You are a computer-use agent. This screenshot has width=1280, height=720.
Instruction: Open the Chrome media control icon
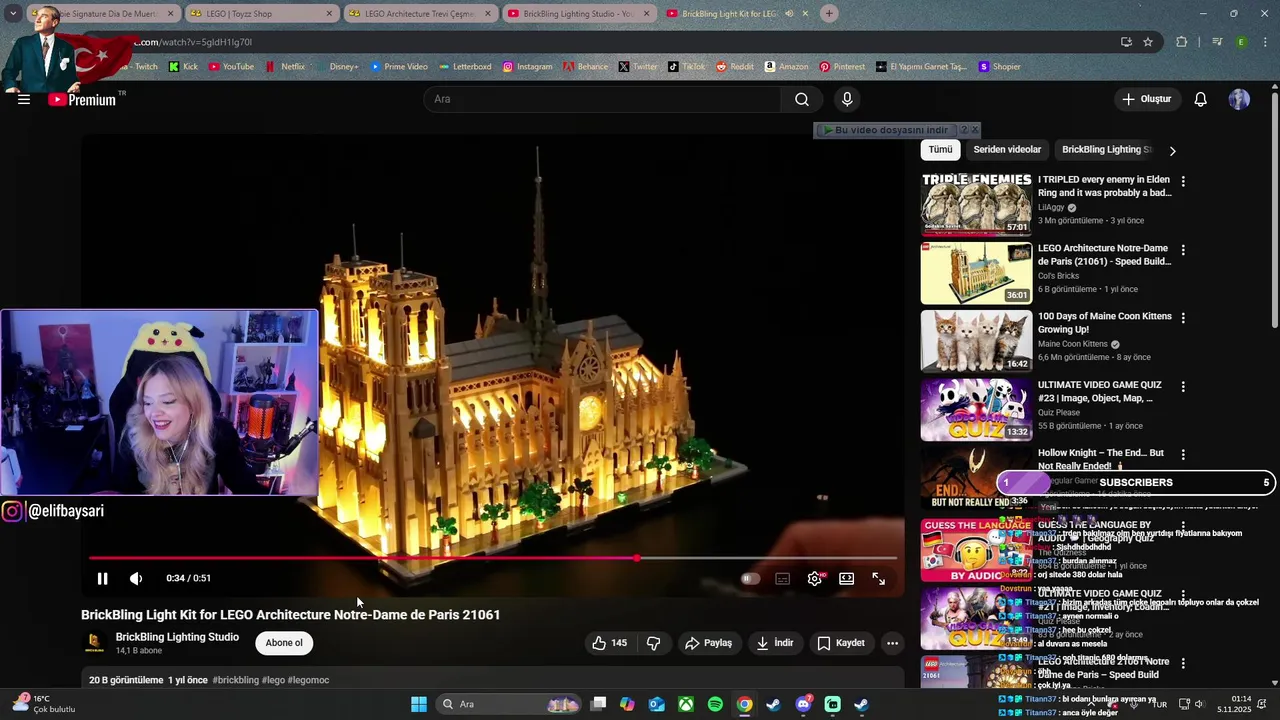pyautogui.click(x=1217, y=42)
